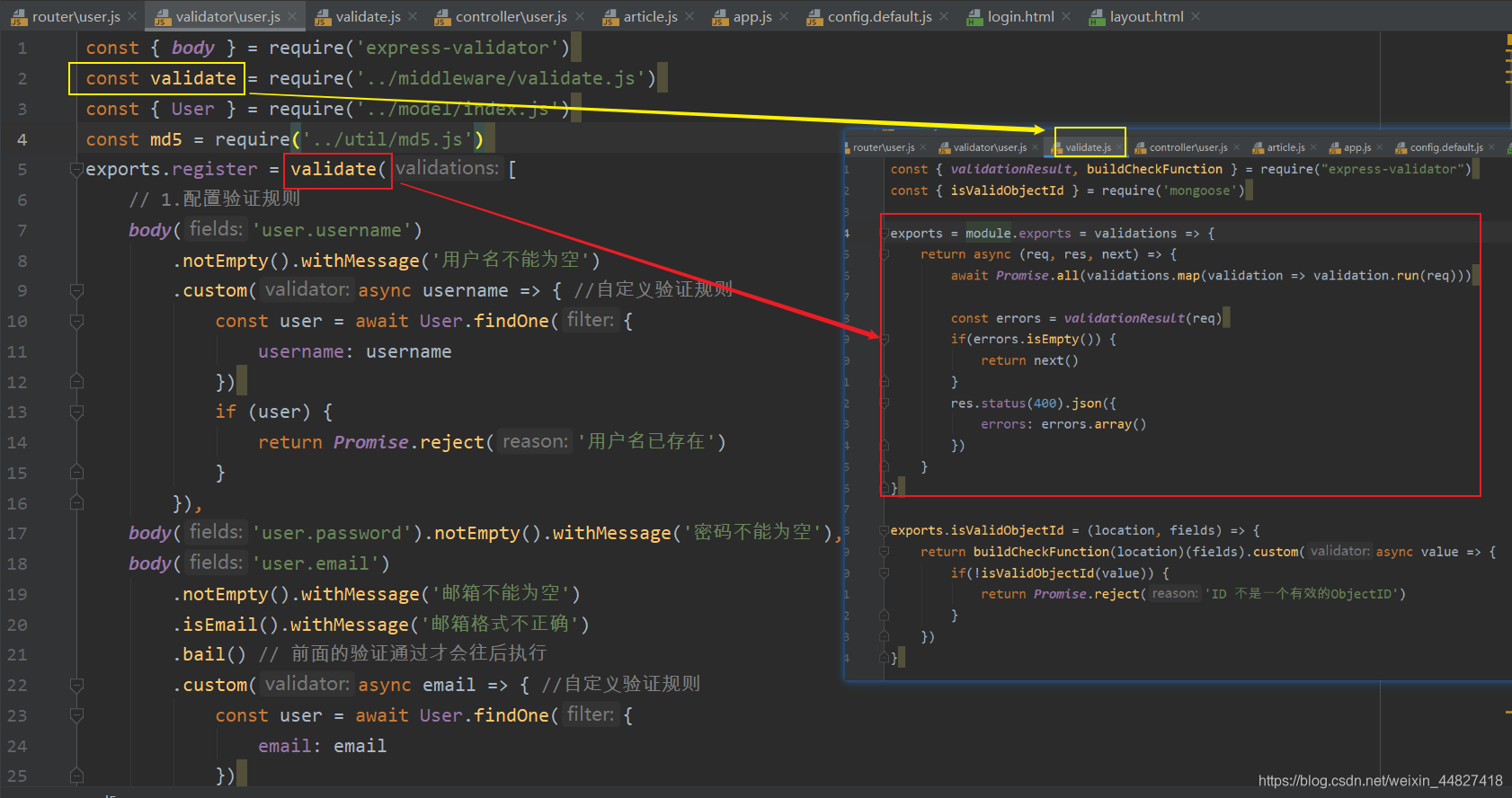The image size is (1512, 798).
Task: Collapse the email .custom validator at line 22
Action: coord(77,685)
